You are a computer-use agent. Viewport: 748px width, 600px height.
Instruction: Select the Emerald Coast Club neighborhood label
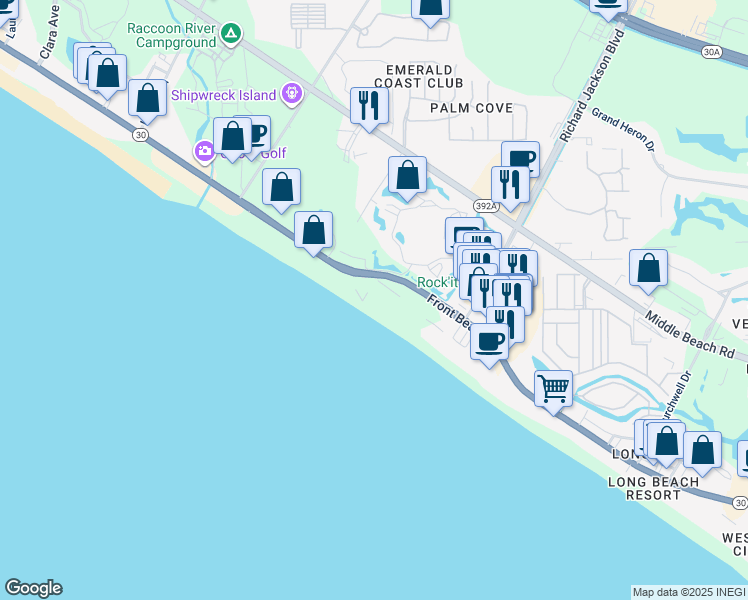pos(419,77)
